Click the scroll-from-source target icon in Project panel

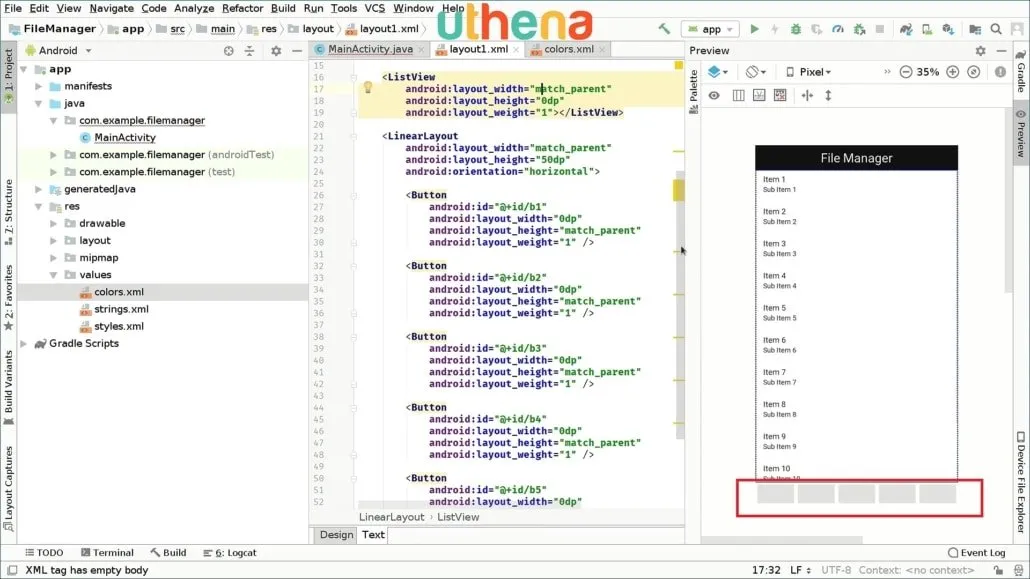(x=228, y=51)
